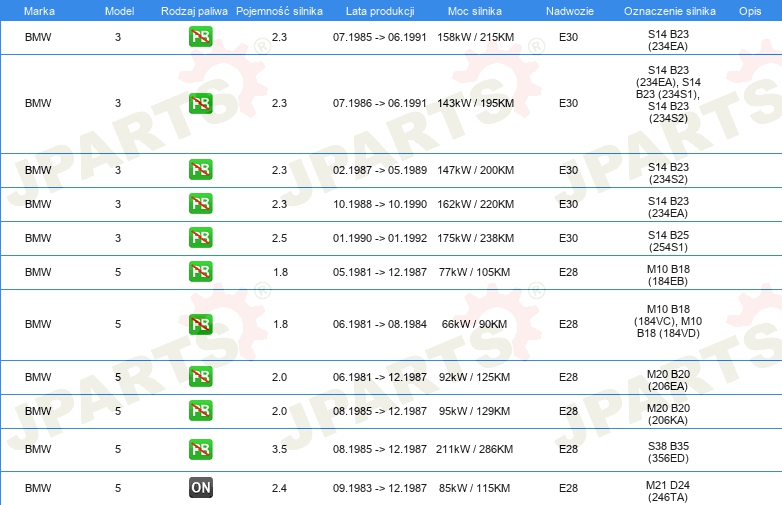
Task: Click the engine power 175kW / 238KM
Action: coord(475,238)
